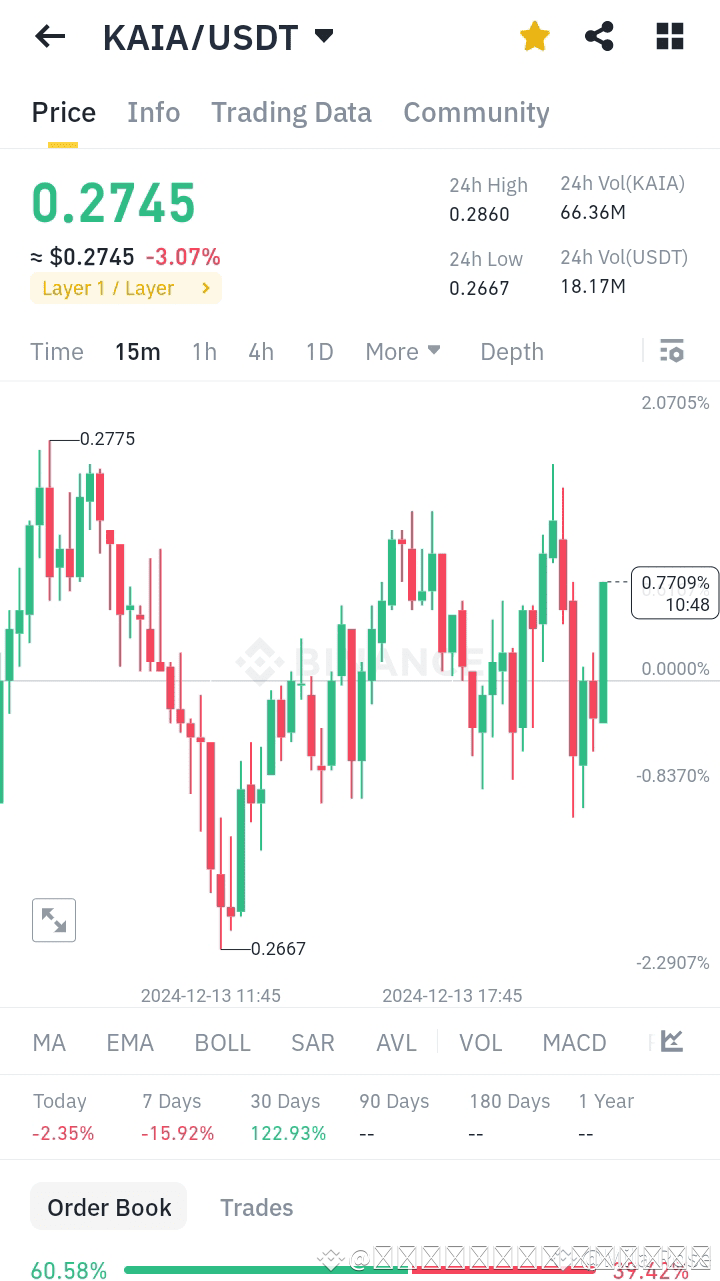Enable the MA indicator on the chart
Image resolution: width=720 pixels, height=1281 pixels.
coord(48,1042)
